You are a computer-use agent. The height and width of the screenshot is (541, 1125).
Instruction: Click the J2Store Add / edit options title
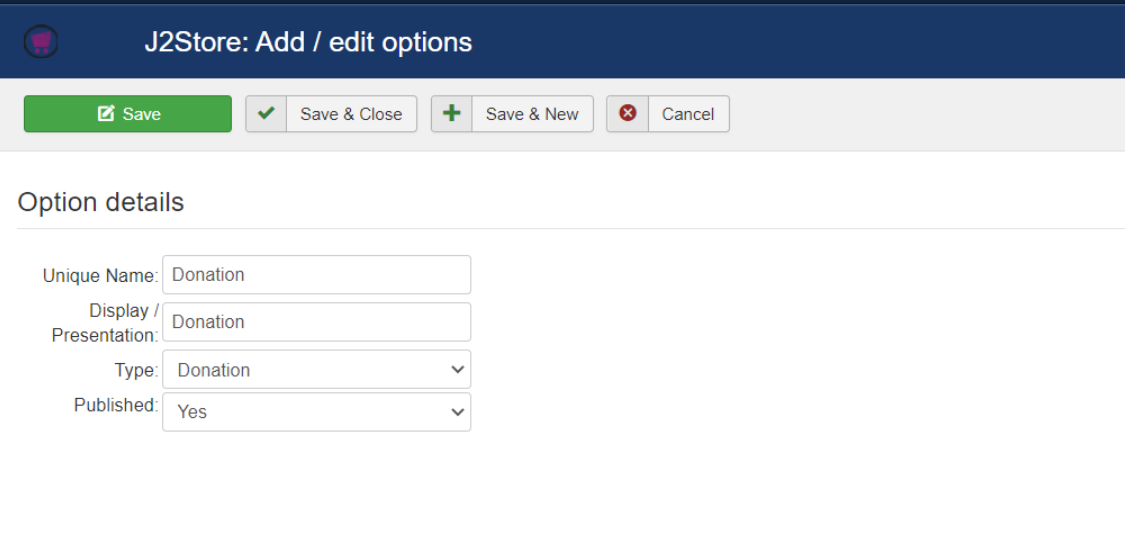pos(309,42)
